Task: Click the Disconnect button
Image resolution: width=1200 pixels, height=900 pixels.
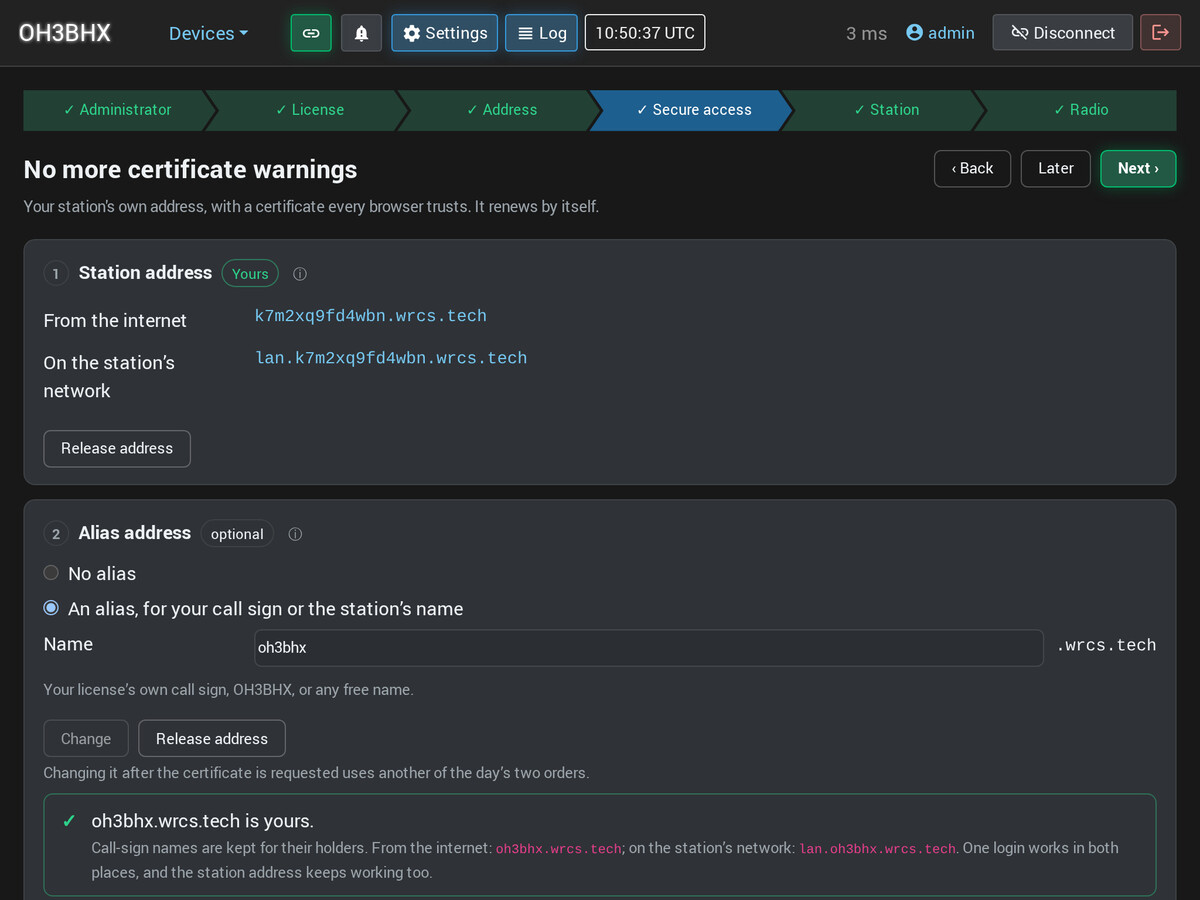Action: [x=1062, y=33]
